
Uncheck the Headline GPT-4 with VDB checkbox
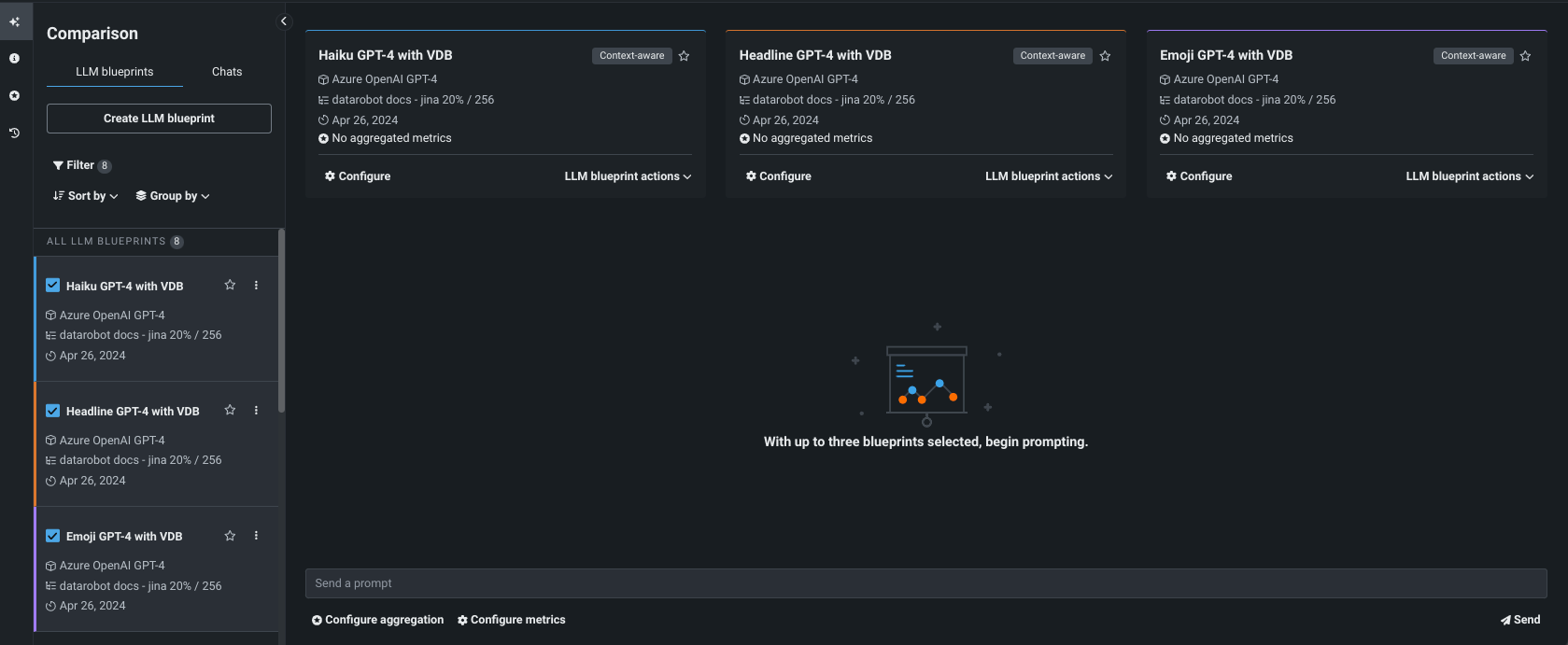(x=53, y=411)
